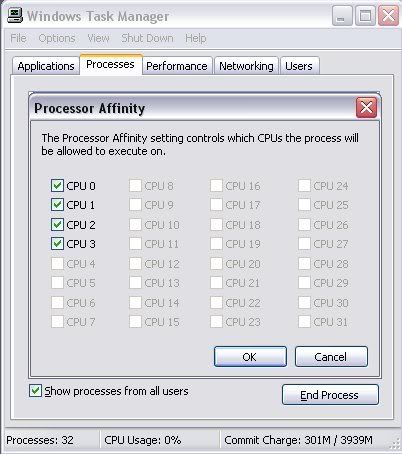The image size is (402, 454).
Task: Toggle Show processes from all users
Action: click(x=35, y=391)
